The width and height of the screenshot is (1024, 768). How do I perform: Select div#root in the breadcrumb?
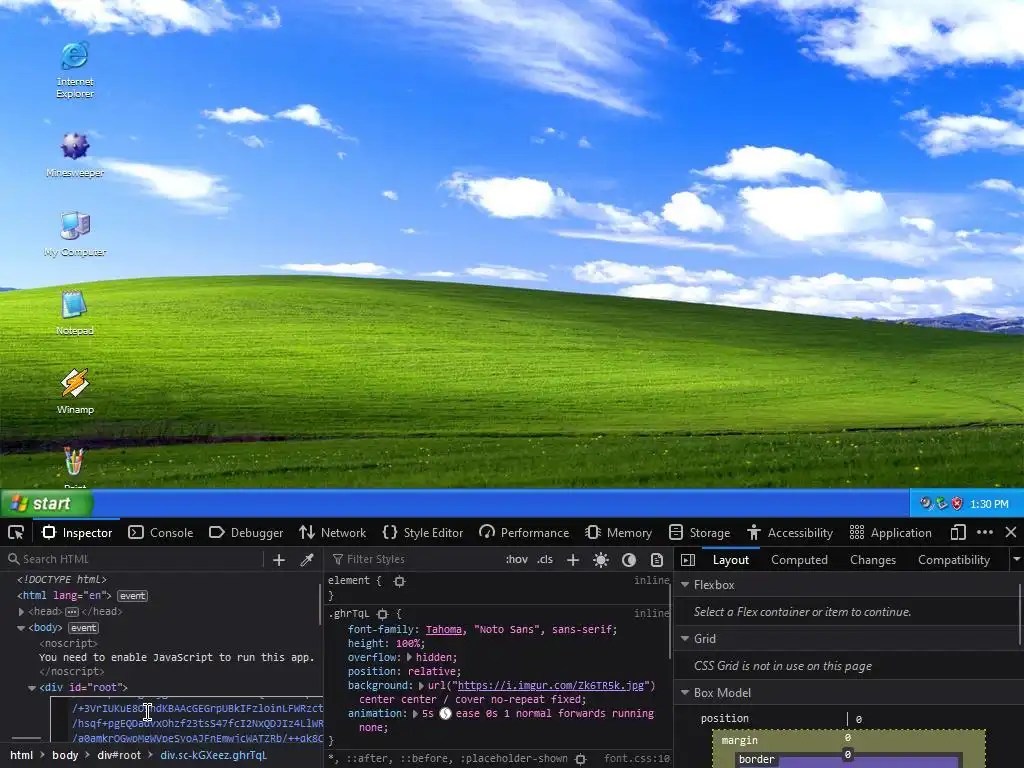tap(119, 755)
